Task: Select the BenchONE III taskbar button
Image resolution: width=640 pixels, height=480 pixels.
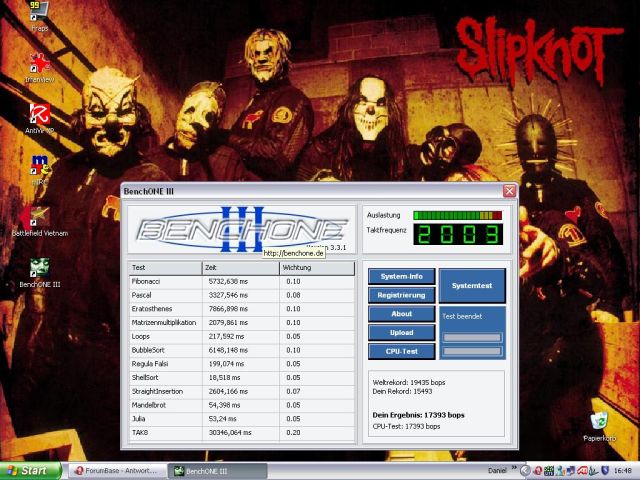Action: click(x=218, y=471)
